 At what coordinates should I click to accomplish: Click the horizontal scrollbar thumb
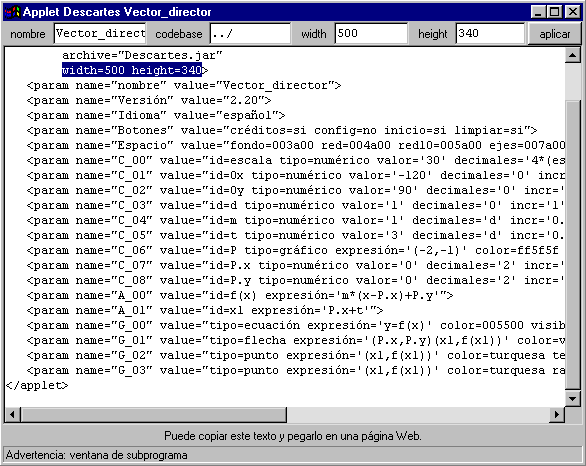click(x=154, y=414)
